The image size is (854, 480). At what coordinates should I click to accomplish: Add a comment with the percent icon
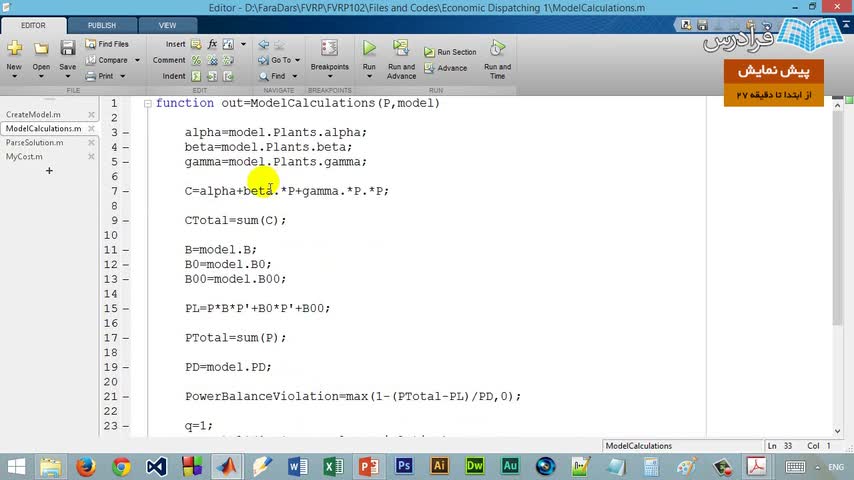click(196, 60)
